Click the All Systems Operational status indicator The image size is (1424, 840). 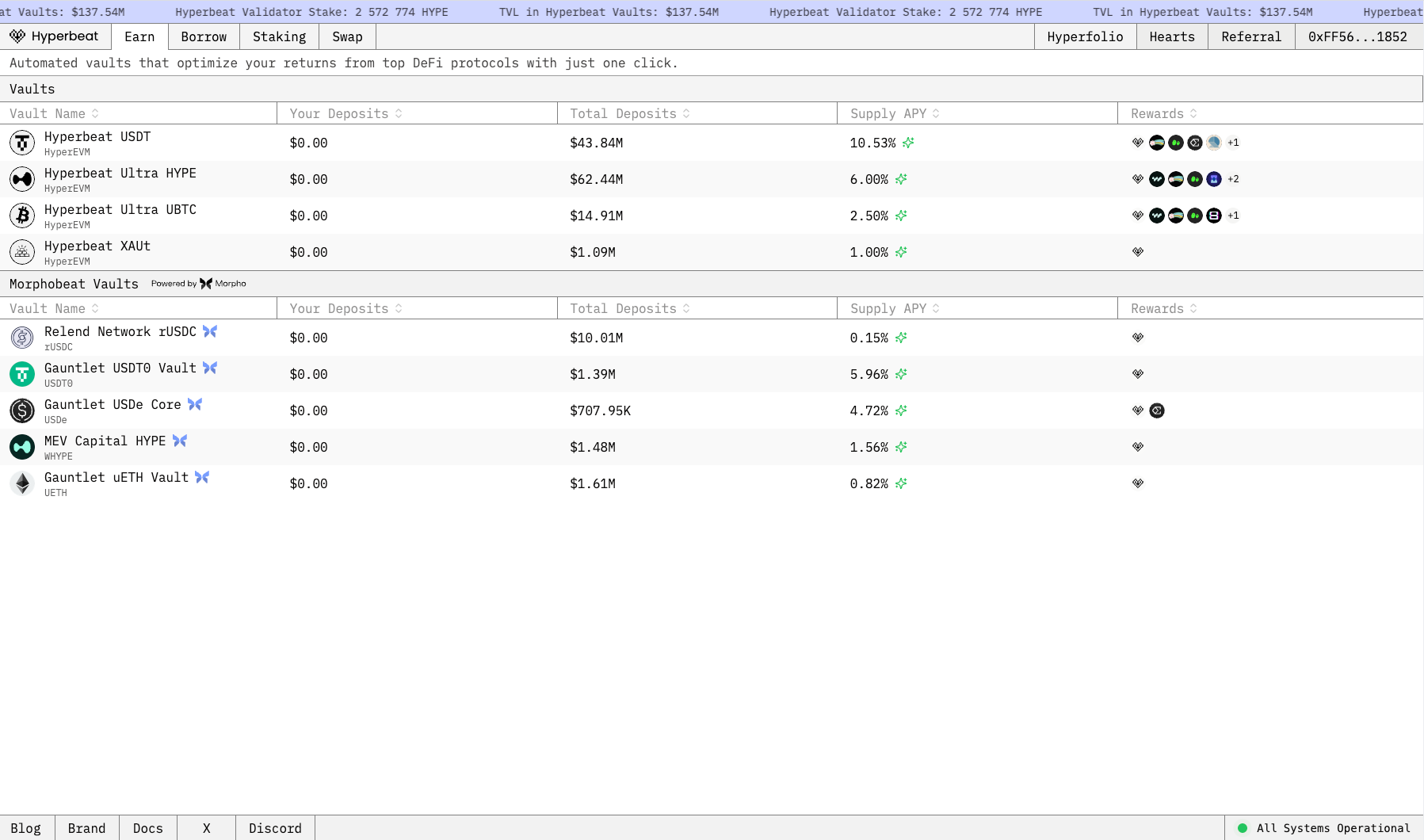click(x=1324, y=828)
